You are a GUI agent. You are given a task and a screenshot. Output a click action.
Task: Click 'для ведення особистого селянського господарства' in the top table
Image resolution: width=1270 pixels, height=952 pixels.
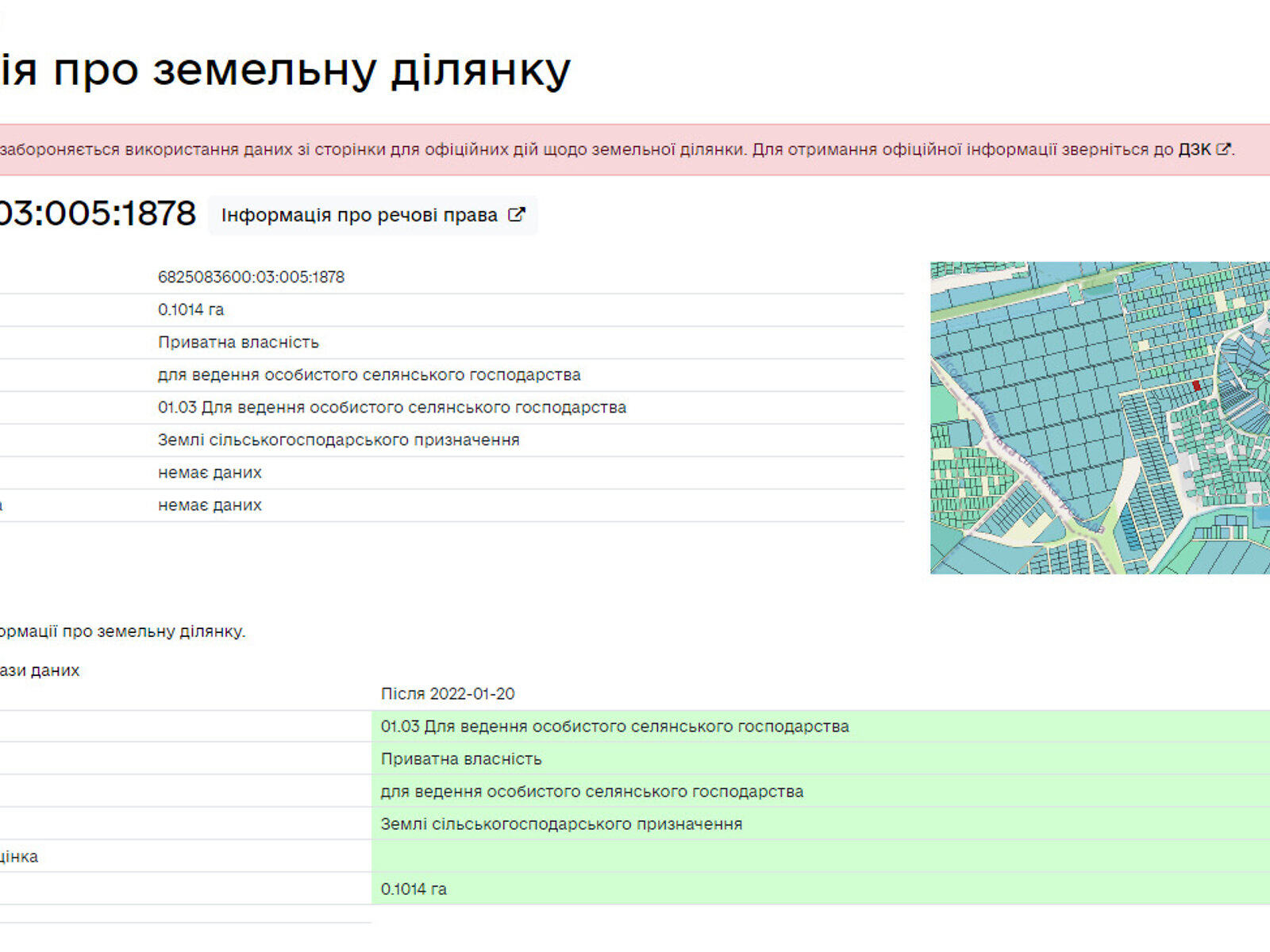369,374
